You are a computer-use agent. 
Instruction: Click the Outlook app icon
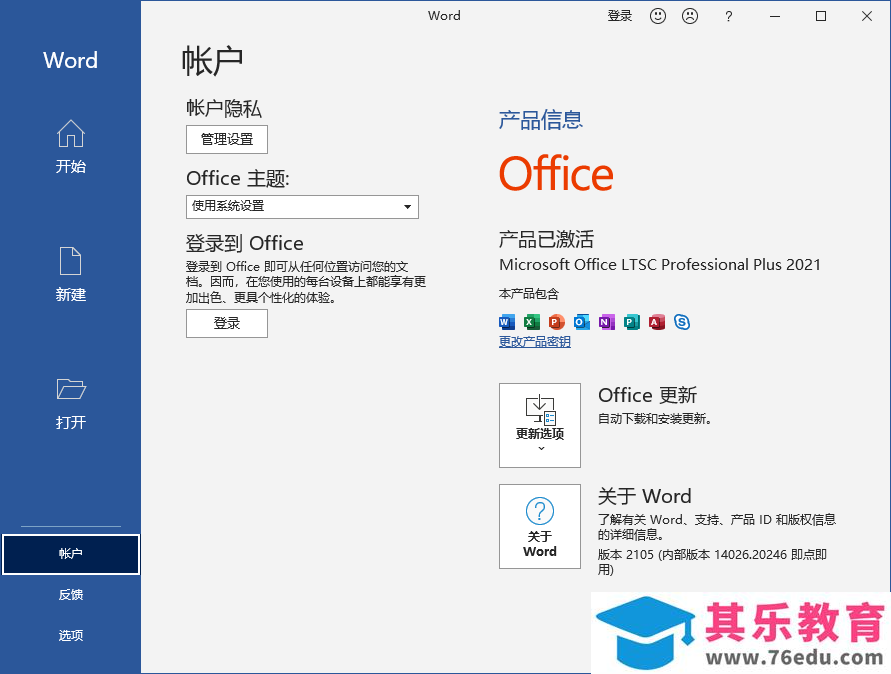581,322
